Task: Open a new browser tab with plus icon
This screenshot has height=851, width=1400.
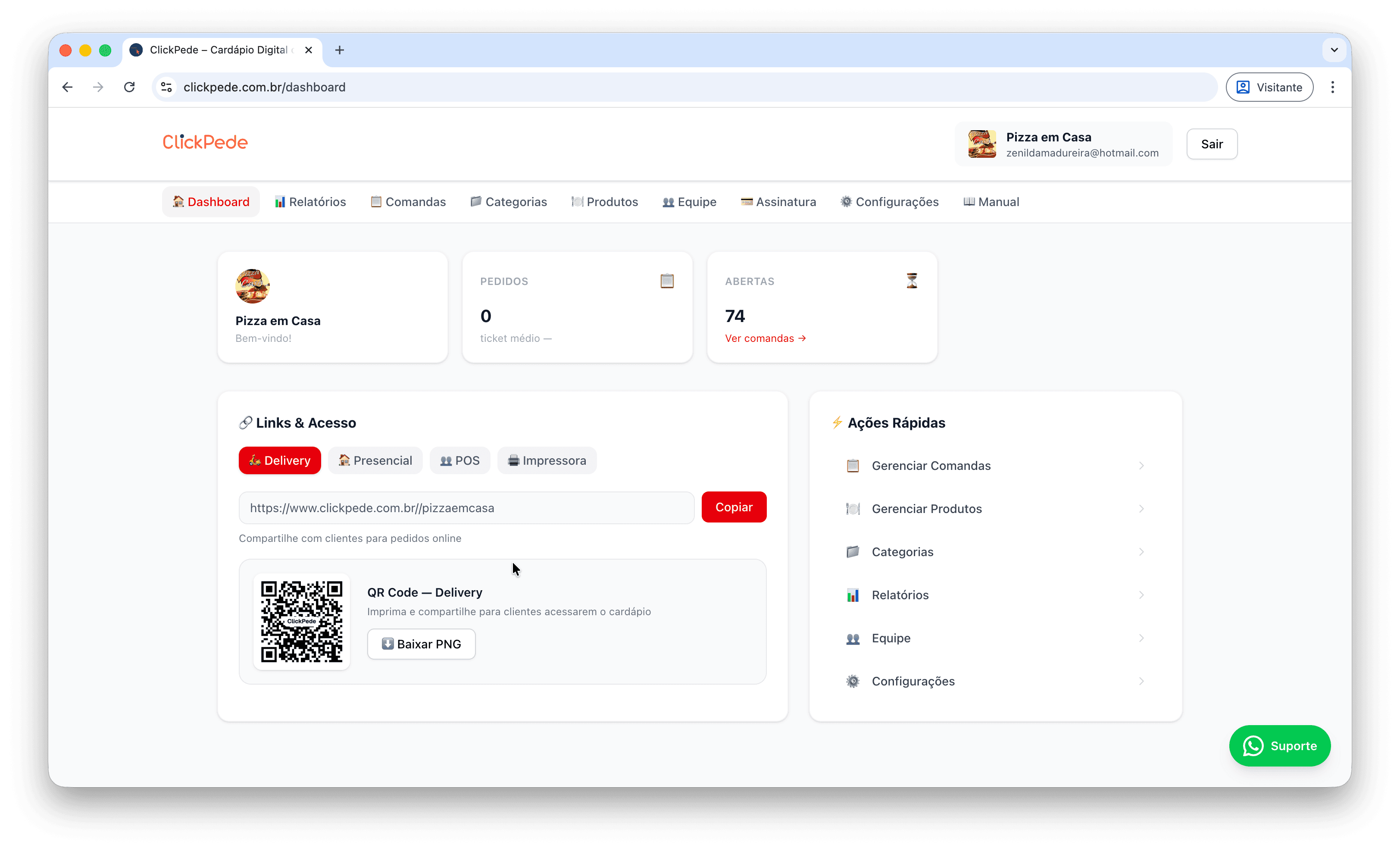Action: (339, 50)
